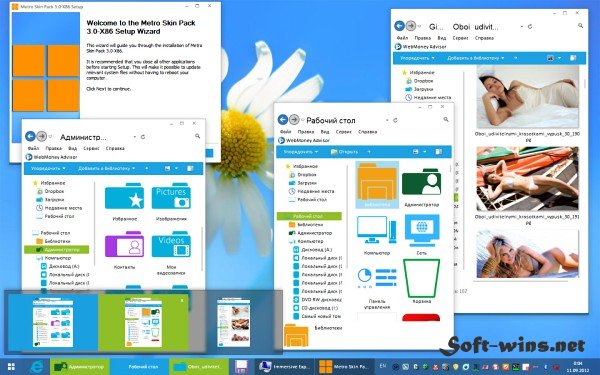Viewport: 600px width, 375px height.
Task: Open Internet Explorer from the taskbar
Action: [37, 367]
